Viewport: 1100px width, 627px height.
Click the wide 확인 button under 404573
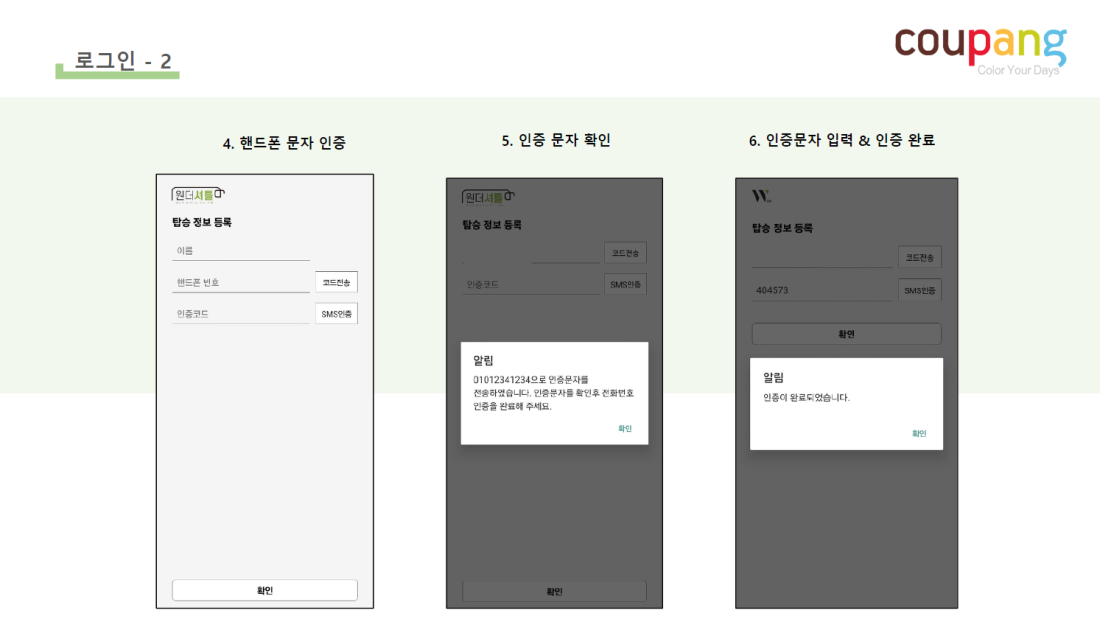846,334
